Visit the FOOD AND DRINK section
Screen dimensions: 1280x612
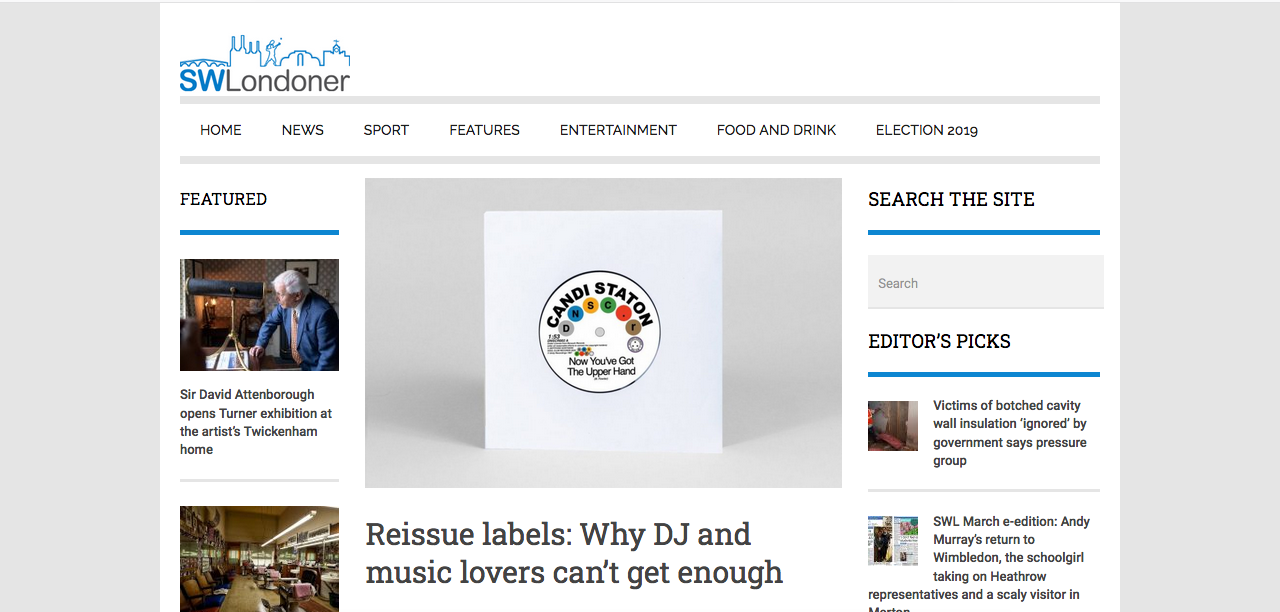[x=776, y=130]
